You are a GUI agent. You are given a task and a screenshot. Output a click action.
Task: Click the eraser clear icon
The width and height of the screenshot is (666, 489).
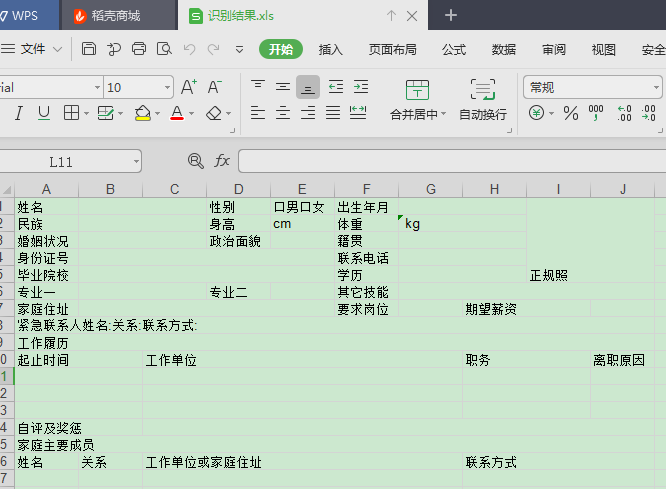tap(214, 113)
